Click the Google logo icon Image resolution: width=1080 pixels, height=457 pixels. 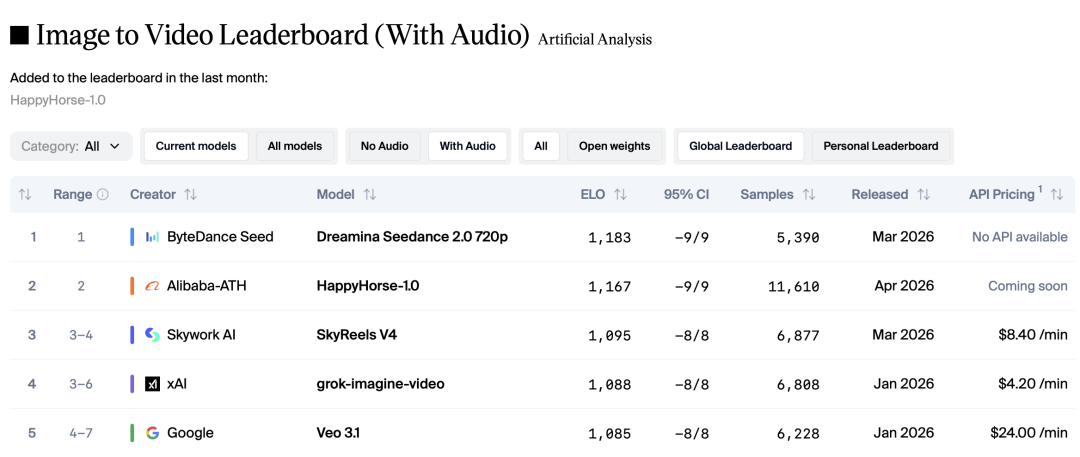click(152, 433)
